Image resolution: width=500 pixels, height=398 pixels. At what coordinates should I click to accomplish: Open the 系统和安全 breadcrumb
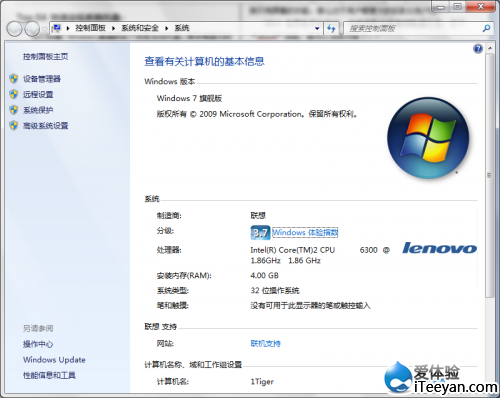140,28
